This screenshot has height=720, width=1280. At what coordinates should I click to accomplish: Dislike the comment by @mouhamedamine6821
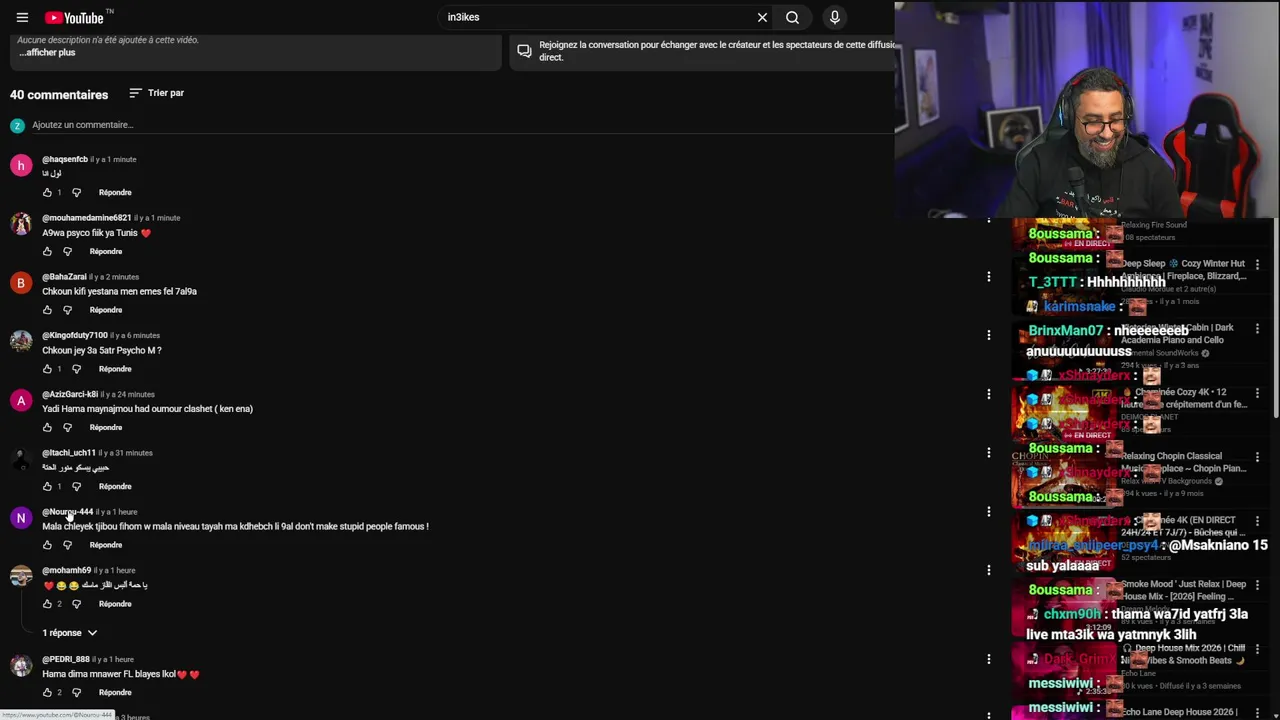(x=67, y=251)
